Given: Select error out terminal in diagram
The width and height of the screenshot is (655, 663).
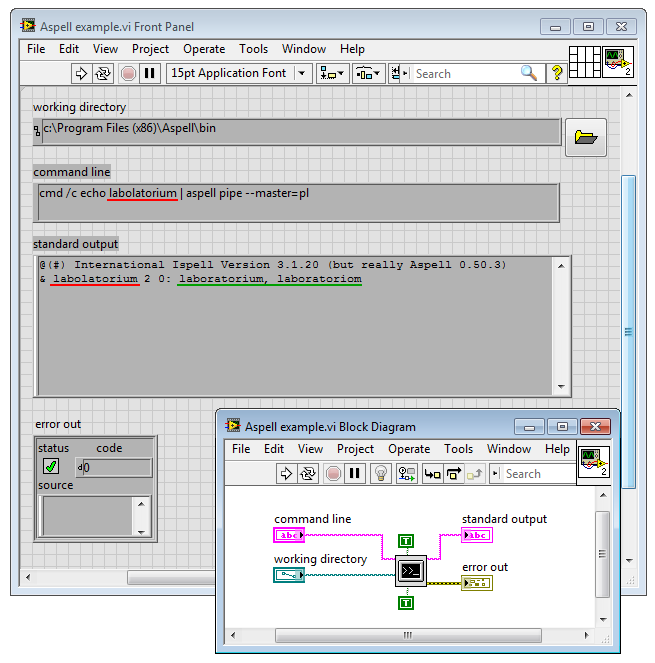Looking at the screenshot, I should tap(477, 583).
